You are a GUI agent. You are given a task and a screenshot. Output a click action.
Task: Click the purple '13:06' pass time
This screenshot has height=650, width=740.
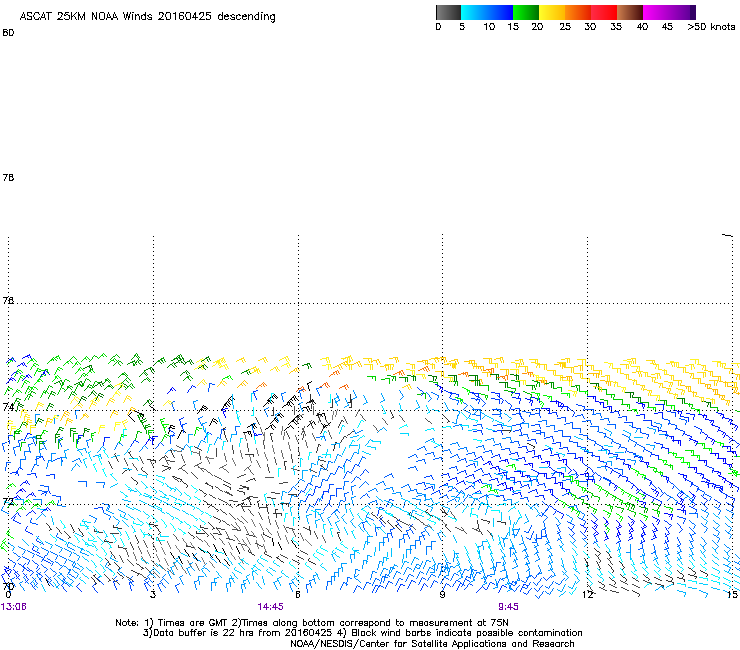click(14, 607)
